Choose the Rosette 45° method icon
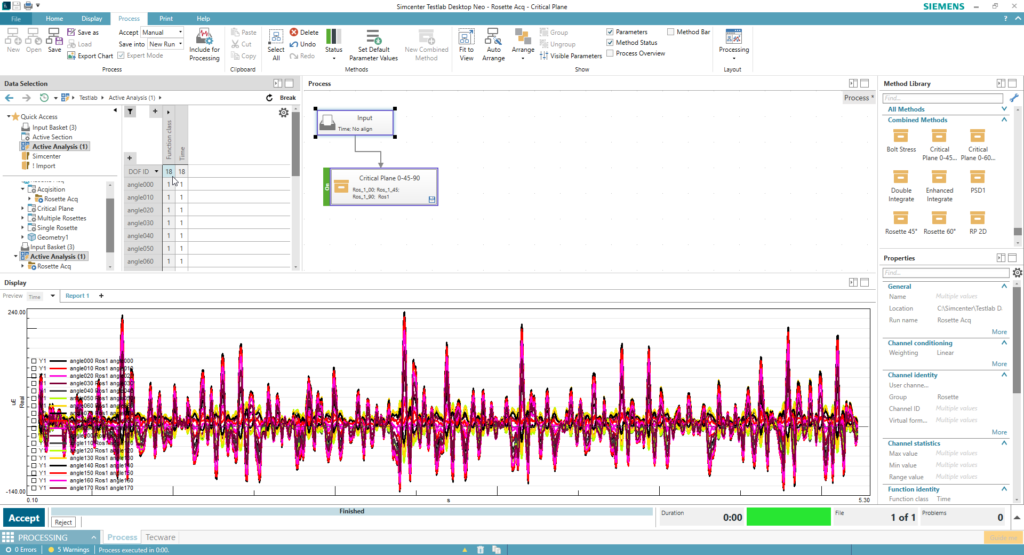1024x555 pixels. pyautogui.click(x=900, y=218)
